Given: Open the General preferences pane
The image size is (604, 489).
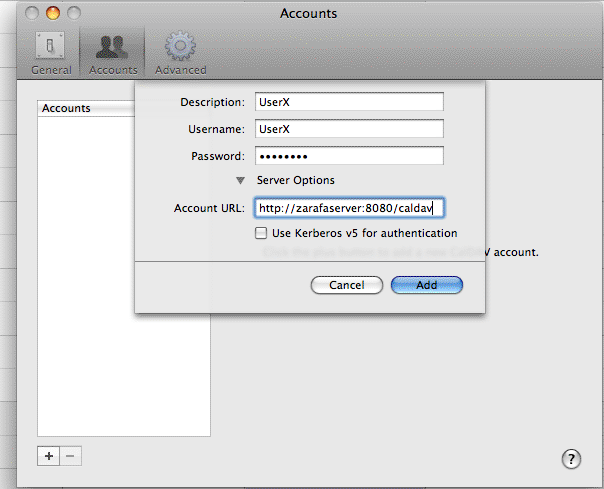Looking at the screenshot, I should point(51,52).
